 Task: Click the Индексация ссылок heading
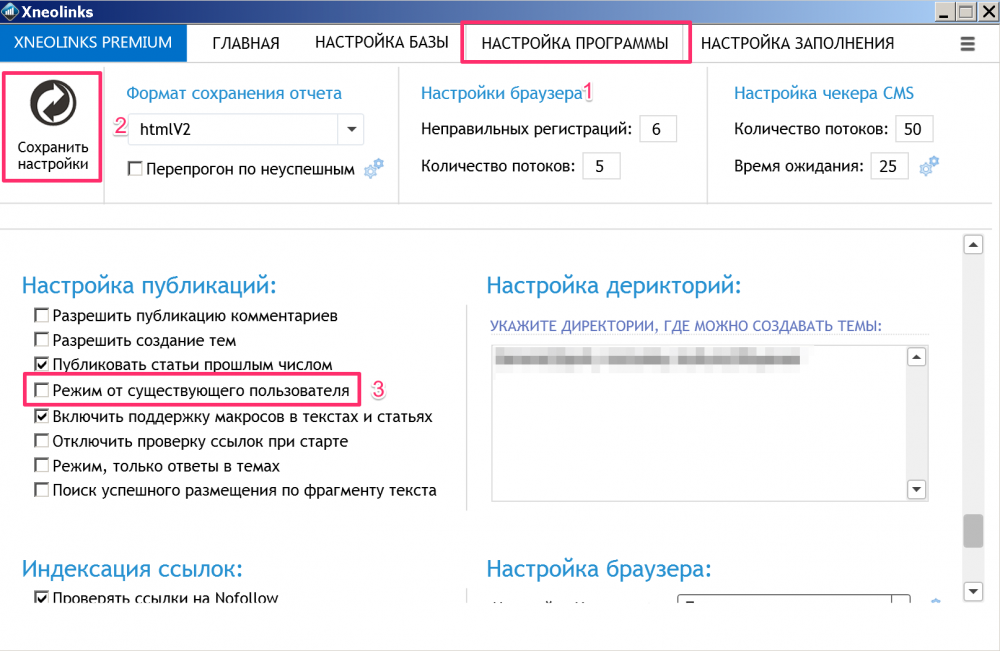[x=132, y=568]
